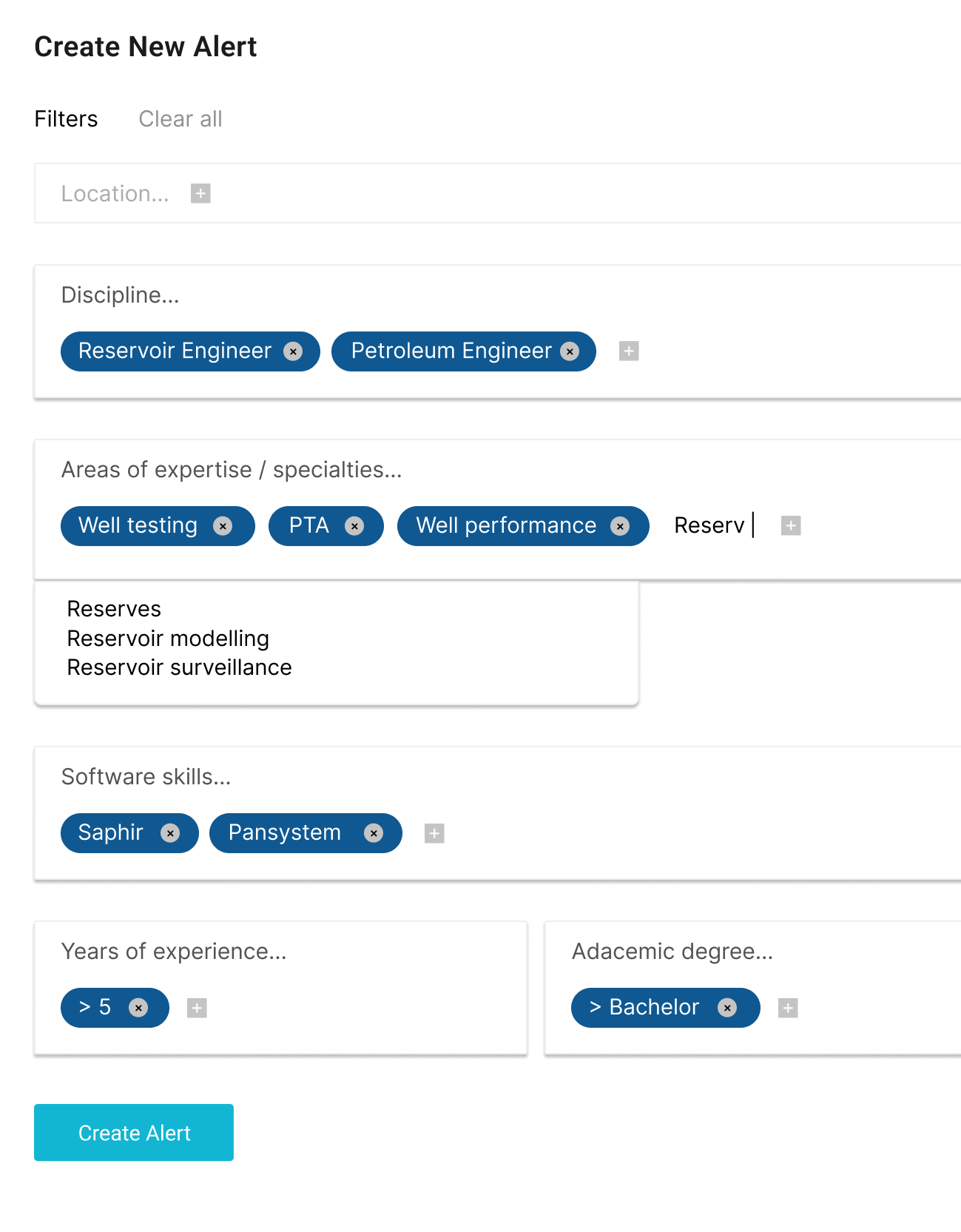Remove the Petroleum Engineer discipline tag
This screenshot has width=961, height=1232.
point(570,351)
